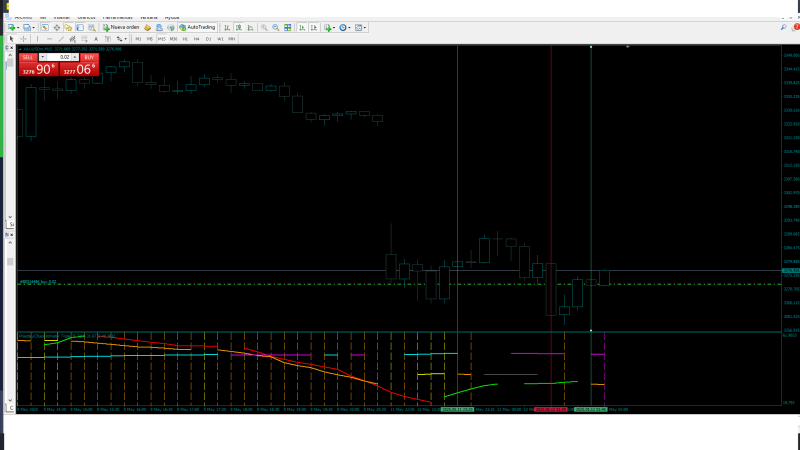Expand the new chart dropdown arrow
800x450 pixels.
pyautogui.click(x=18, y=28)
